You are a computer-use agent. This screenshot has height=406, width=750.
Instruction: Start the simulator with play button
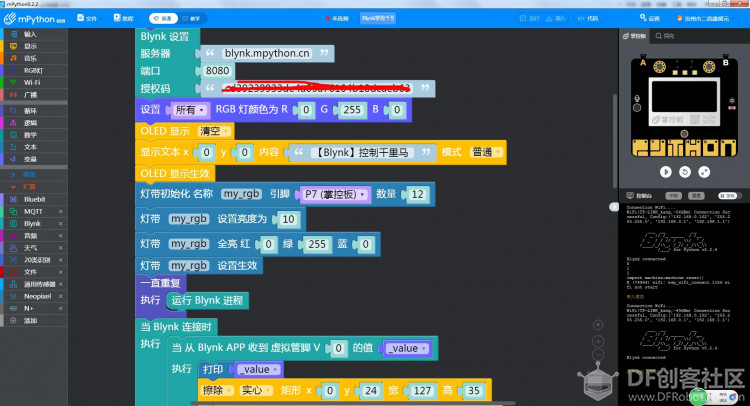coord(665,172)
